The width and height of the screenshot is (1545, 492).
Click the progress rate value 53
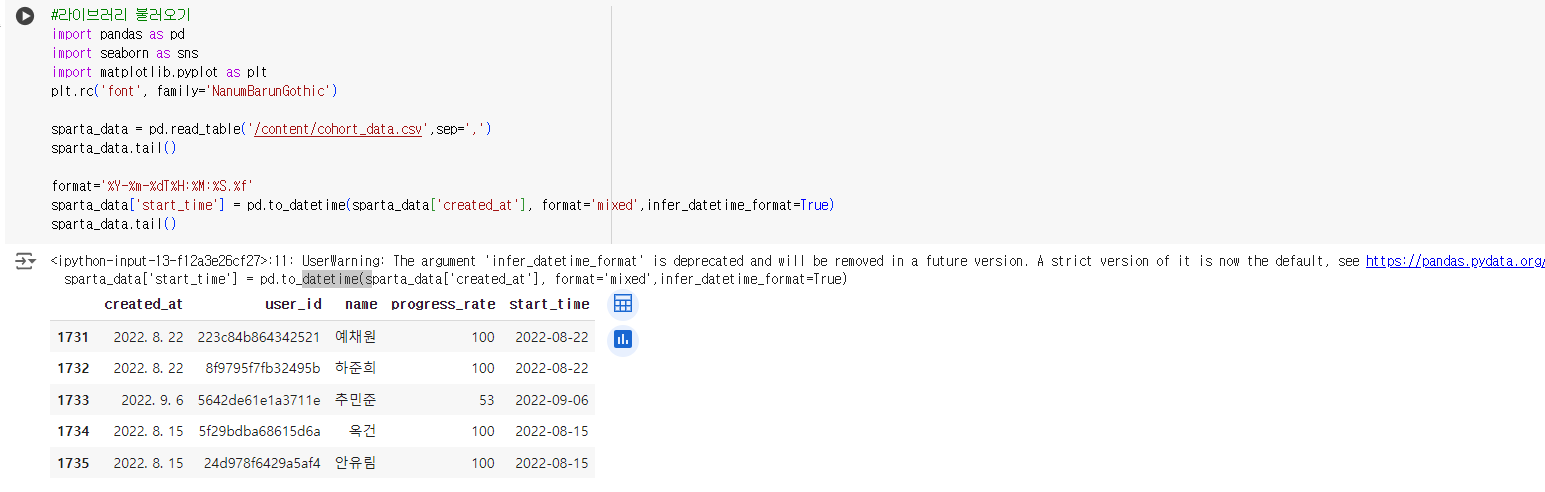click(x=486, y=400)
